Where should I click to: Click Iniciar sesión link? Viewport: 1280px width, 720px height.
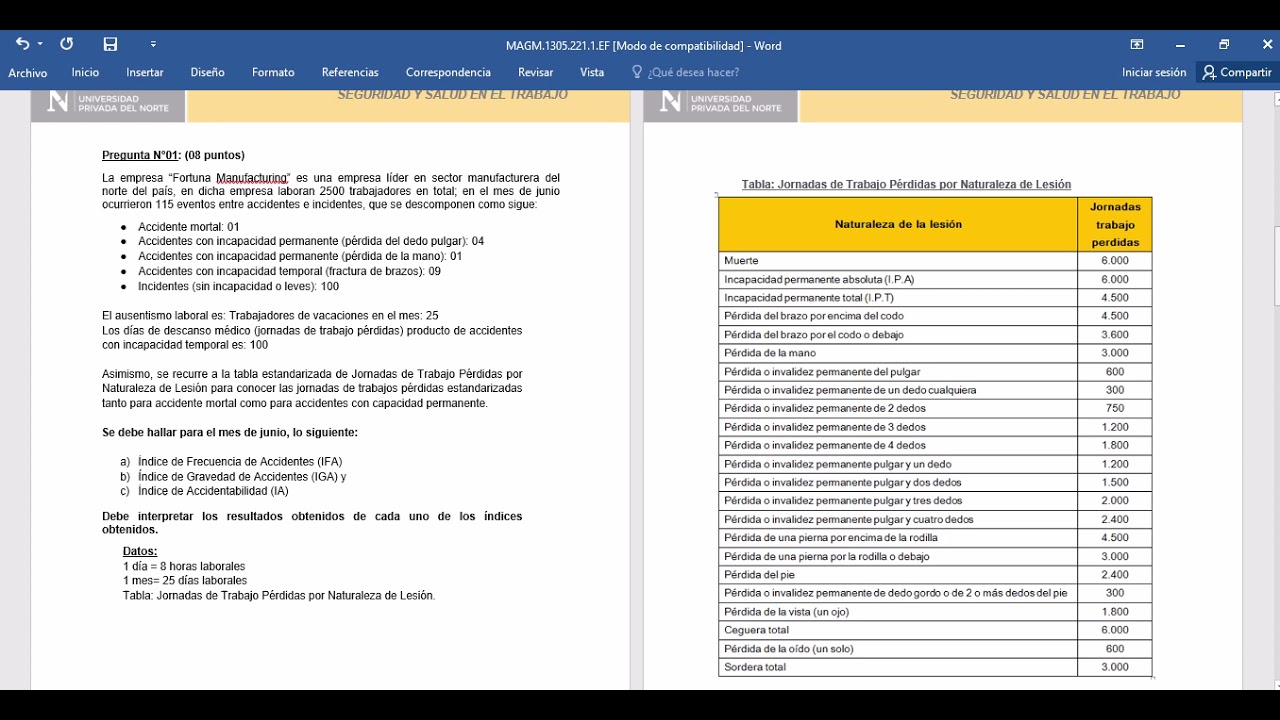(1154, 72)
